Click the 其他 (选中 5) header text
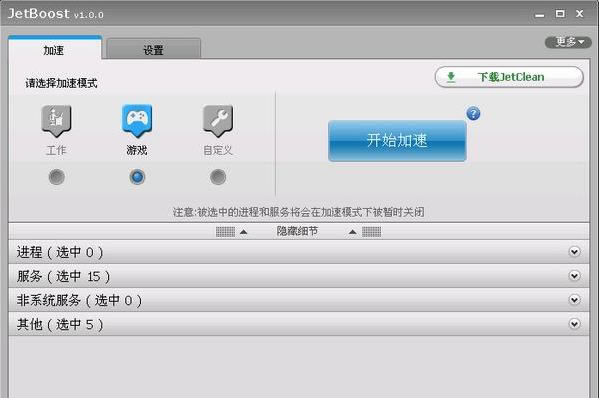599x398 pixels. tap(60, 325)
